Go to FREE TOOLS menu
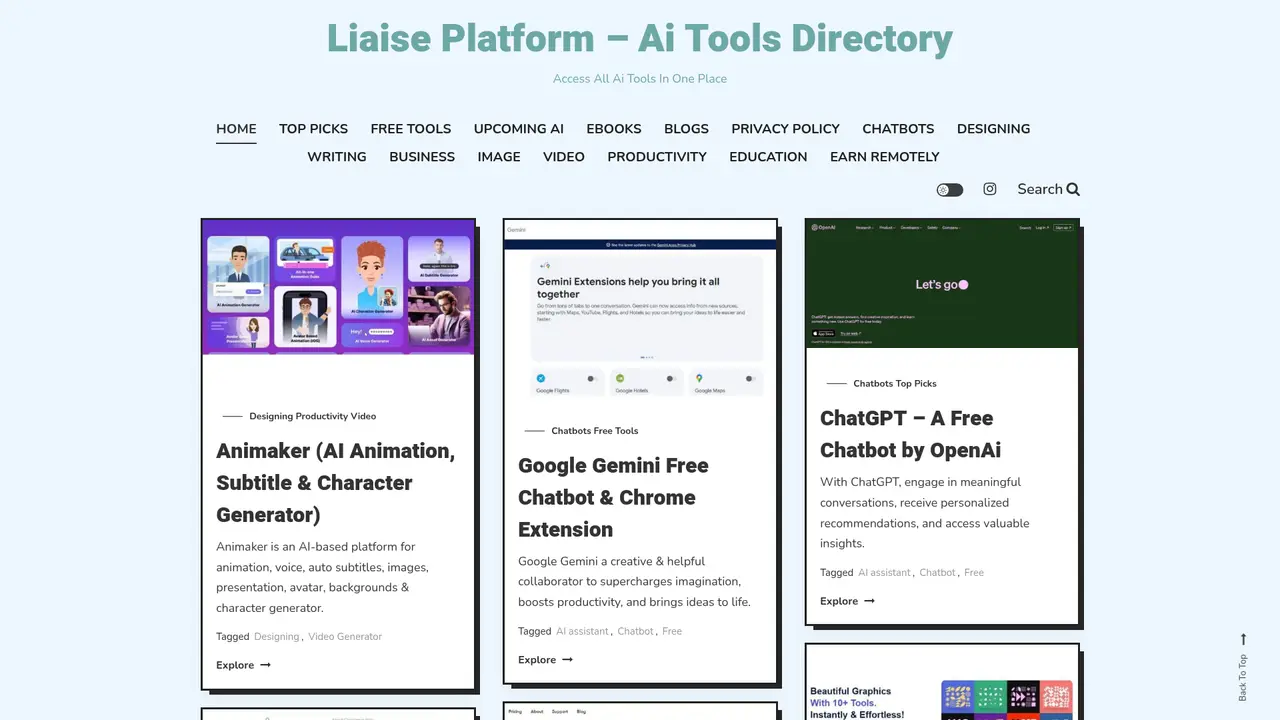 click(411, 129)
